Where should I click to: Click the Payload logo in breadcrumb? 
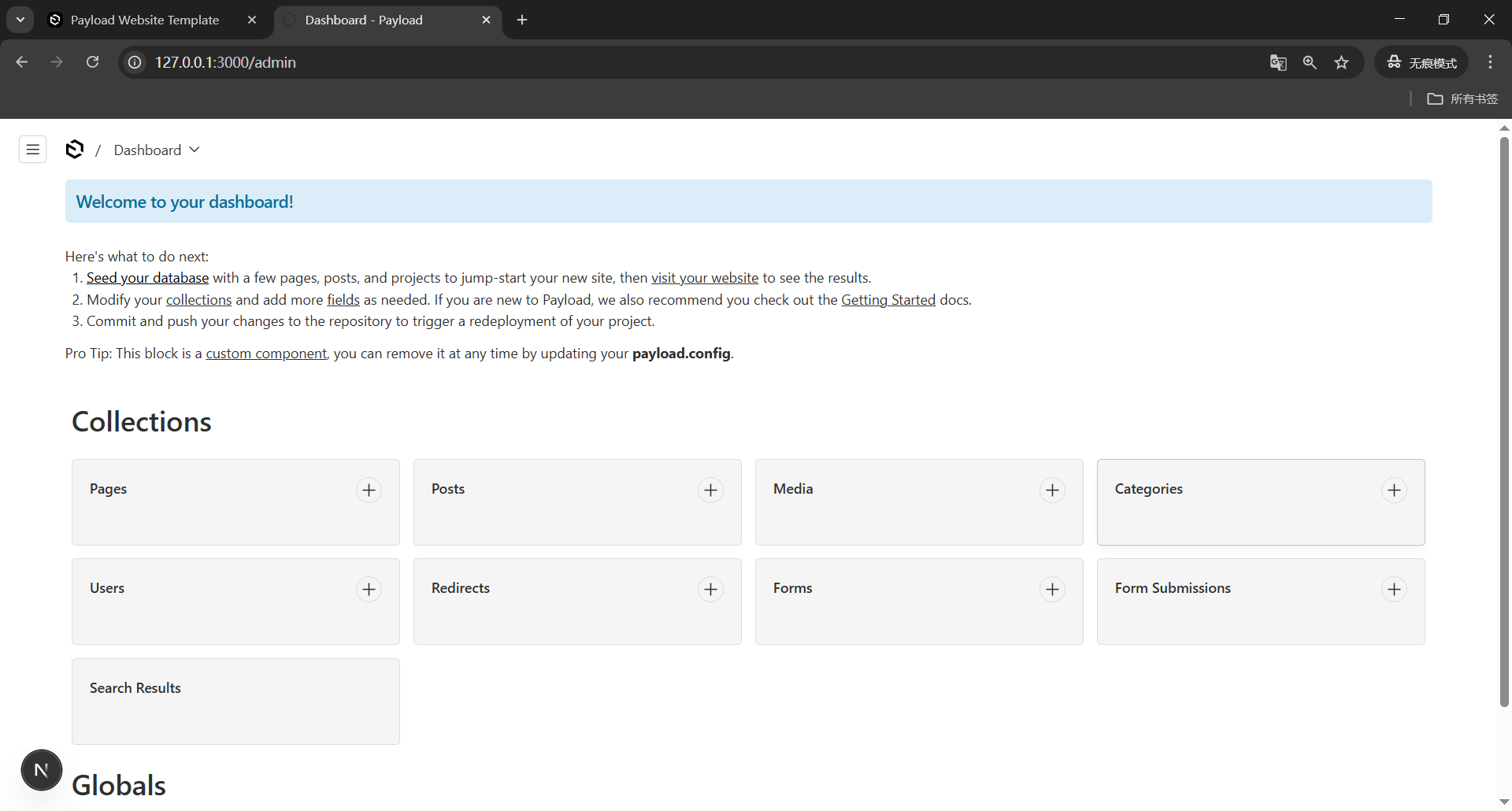pos(75,150)
